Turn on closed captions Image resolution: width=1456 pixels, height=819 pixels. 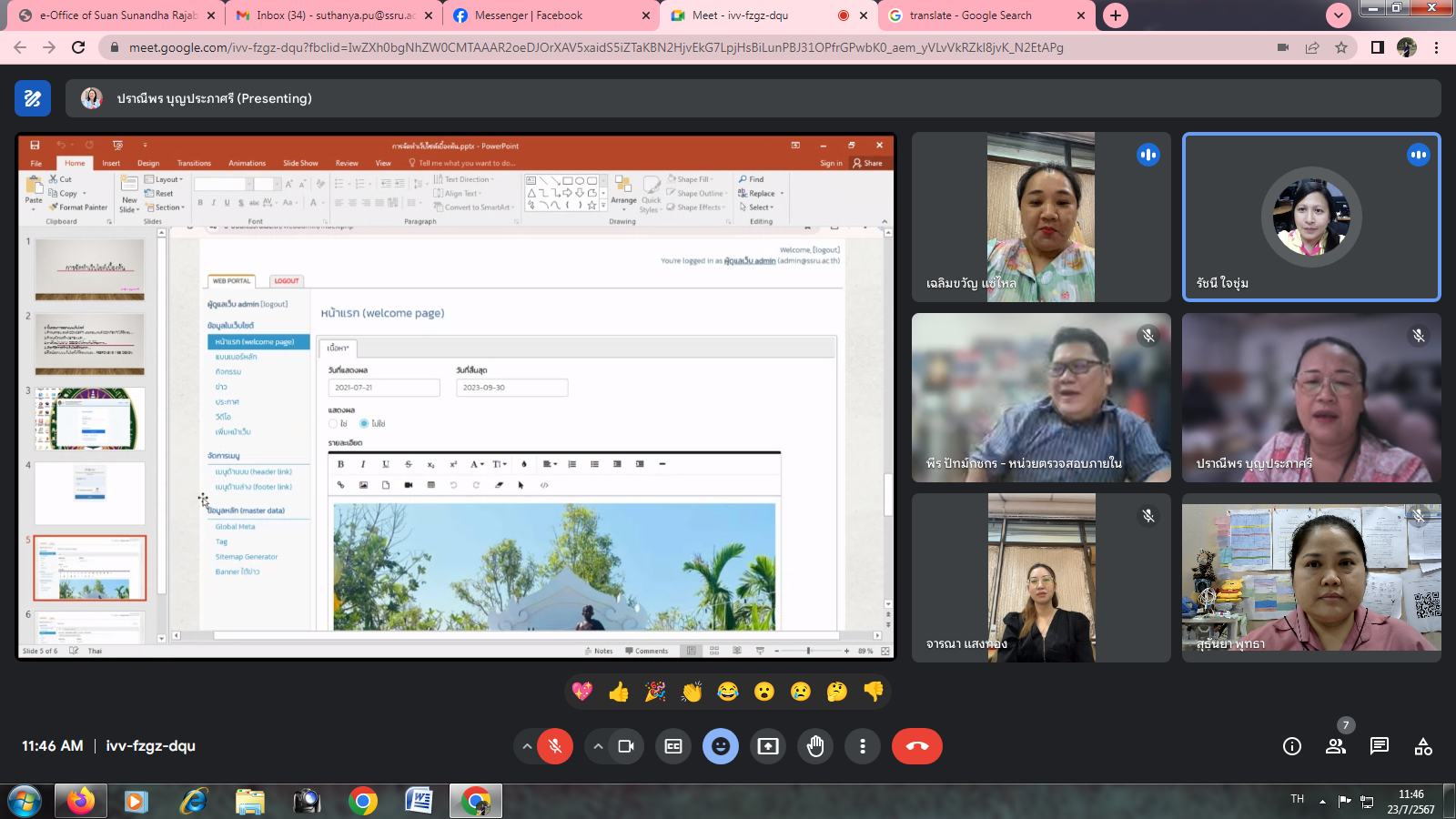tap(673, 746)
